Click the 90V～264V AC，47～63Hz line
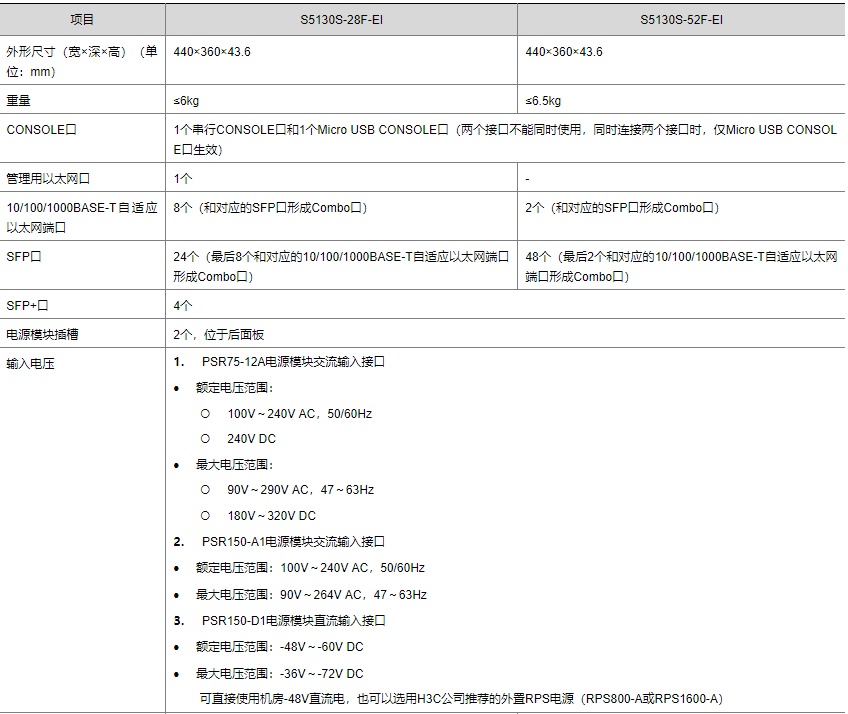Viewport: 848px width, 714px height. click(x=312, y=595)
